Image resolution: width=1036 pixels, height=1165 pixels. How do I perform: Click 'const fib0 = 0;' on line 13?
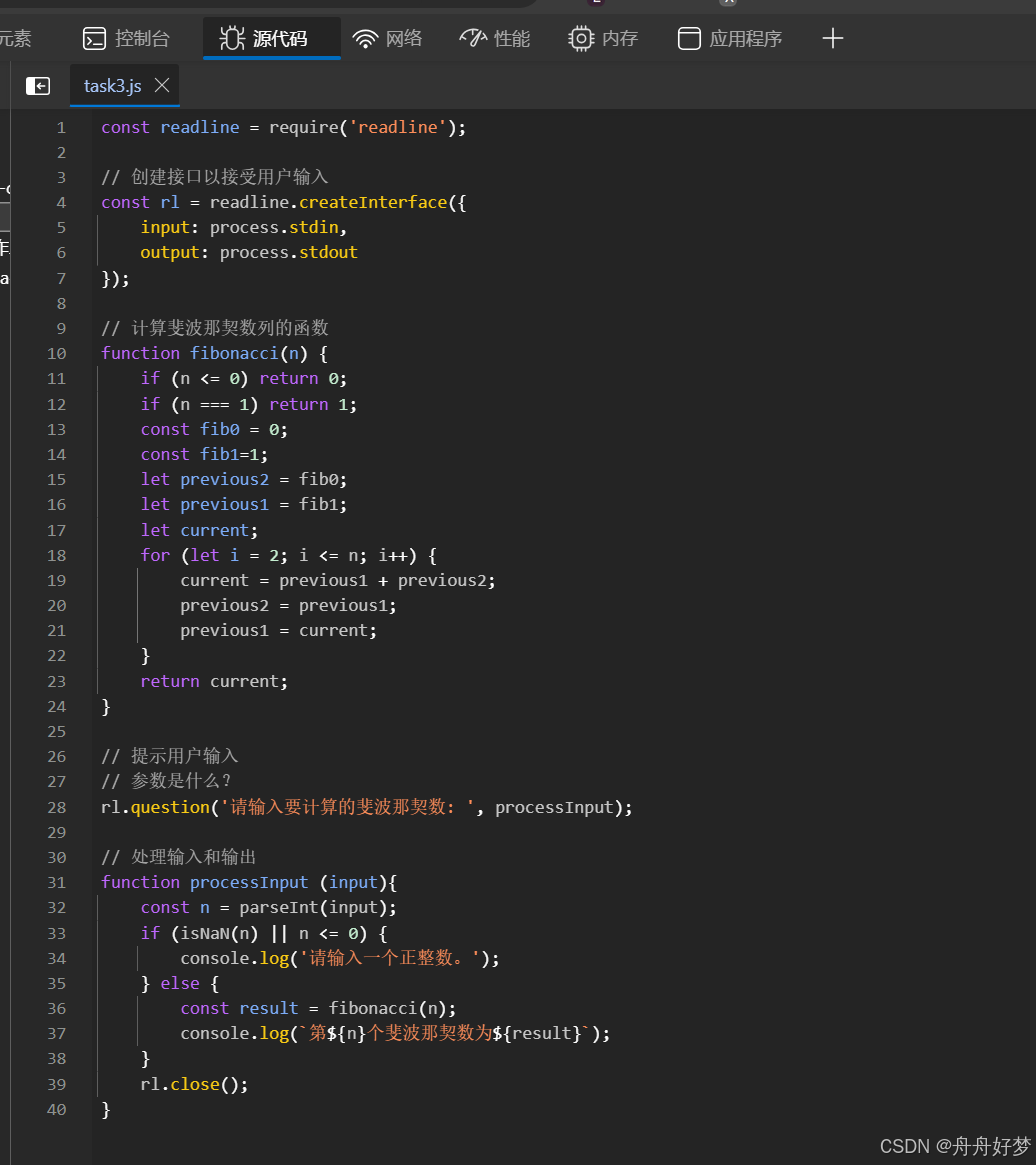click(214, 429)
